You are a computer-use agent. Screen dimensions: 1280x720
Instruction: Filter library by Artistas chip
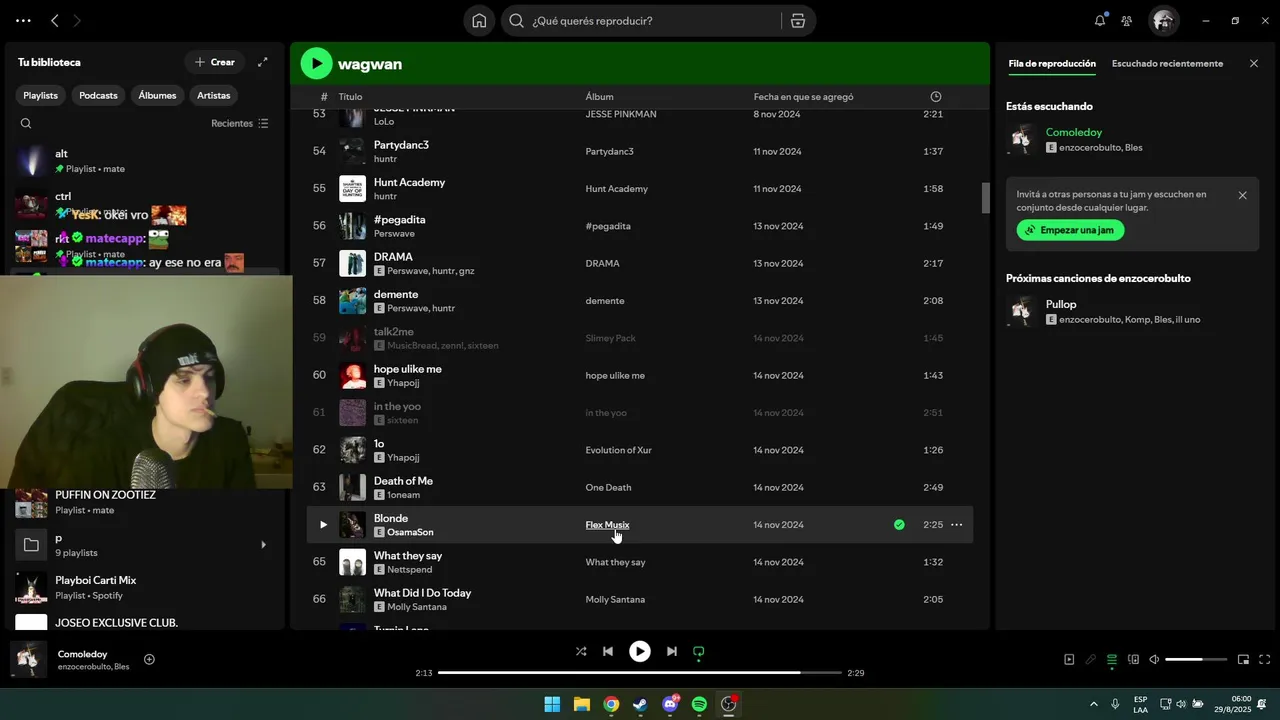(x=214, y=95)
